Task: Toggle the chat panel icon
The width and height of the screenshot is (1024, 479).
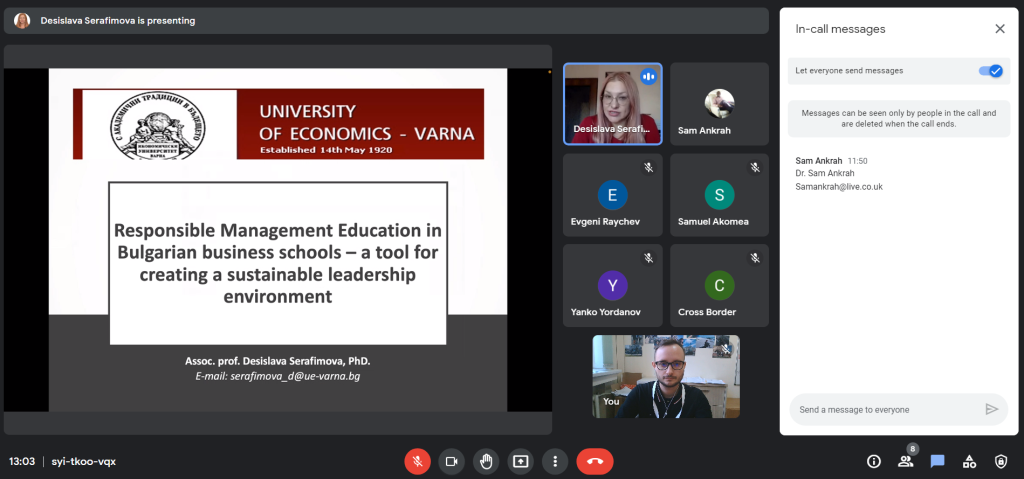Action: tap(938, 461)
